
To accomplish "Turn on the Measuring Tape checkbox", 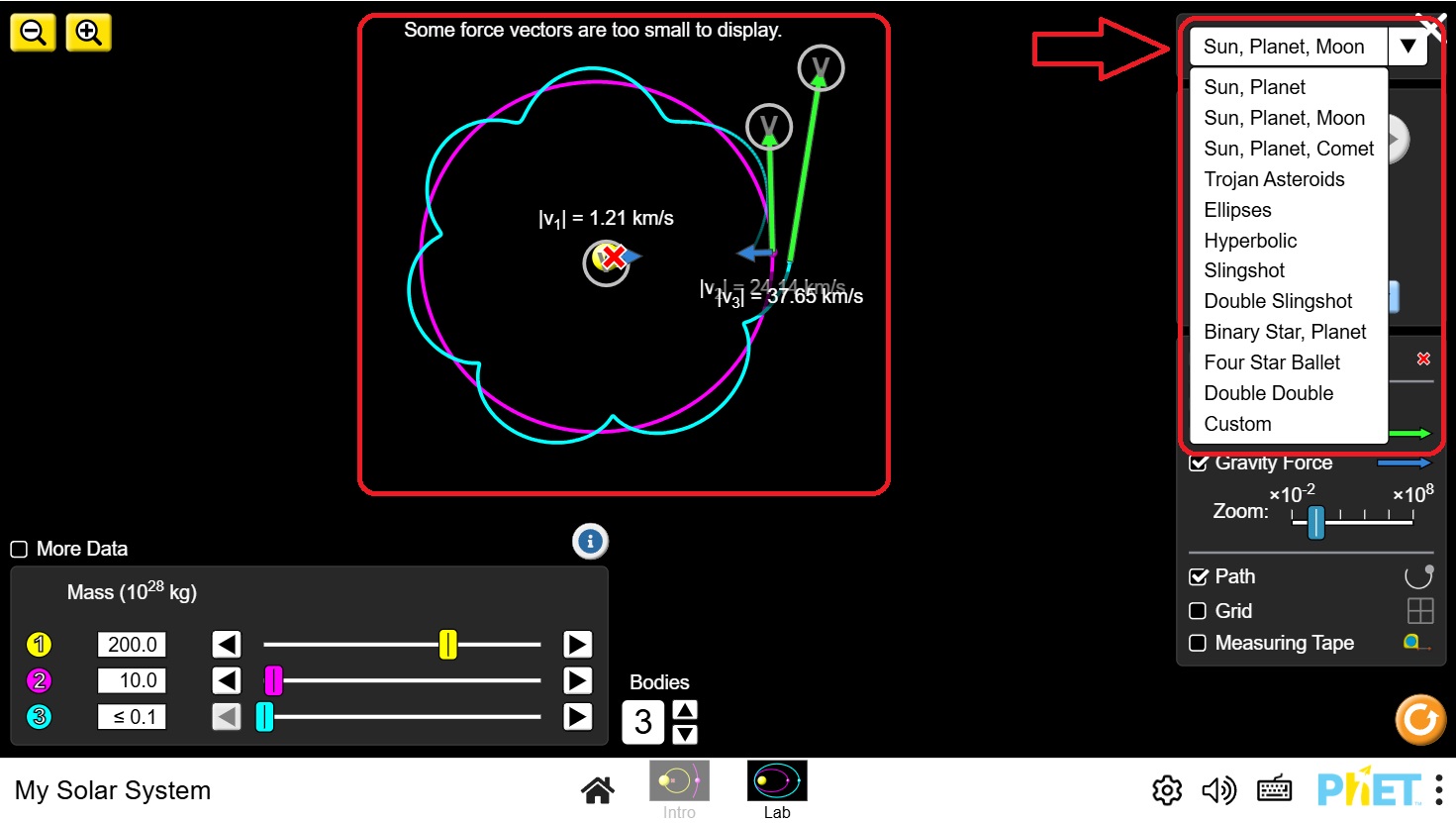I will 1198,643.
